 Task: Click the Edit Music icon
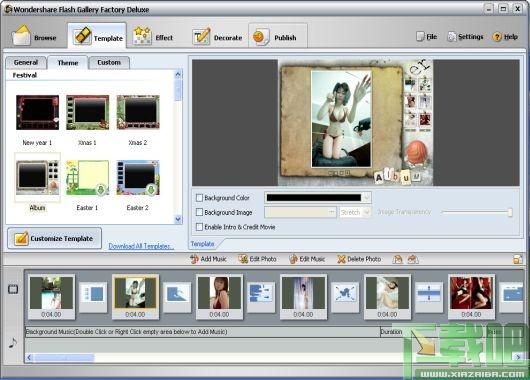(293, 259)
